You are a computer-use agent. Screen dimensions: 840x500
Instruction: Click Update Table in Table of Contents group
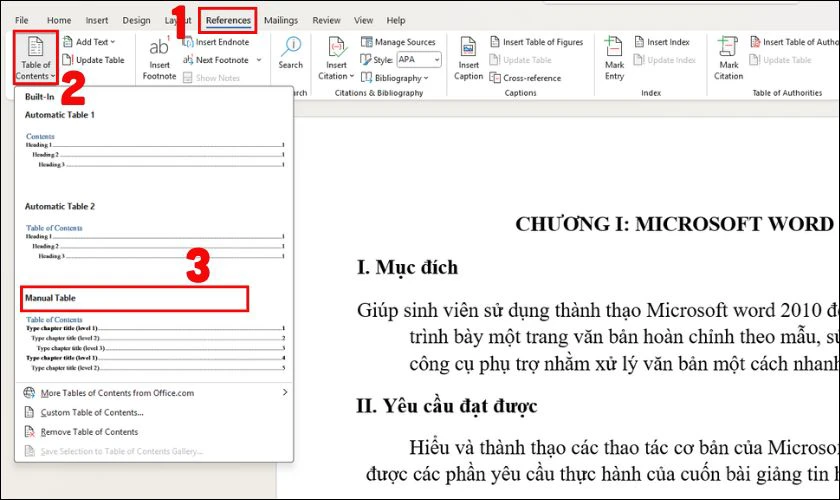tap(94, 60)
